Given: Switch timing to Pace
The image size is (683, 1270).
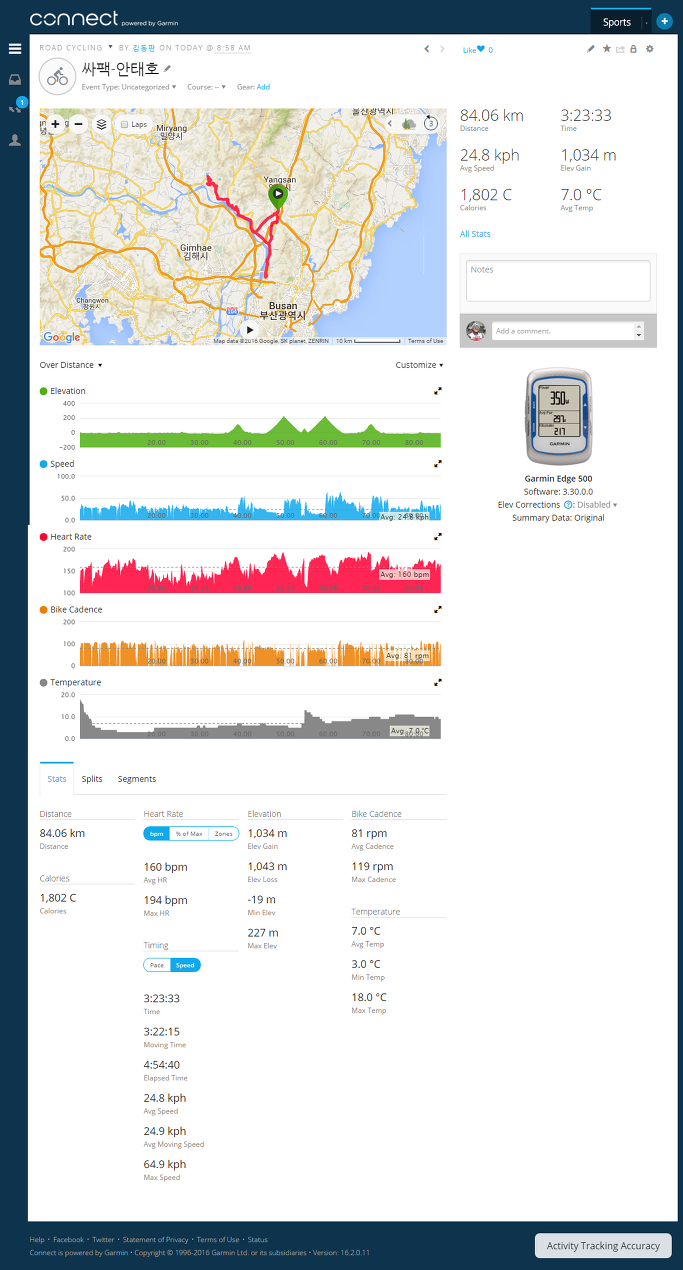Looking at the screenshot, I should tap(157, 965).
